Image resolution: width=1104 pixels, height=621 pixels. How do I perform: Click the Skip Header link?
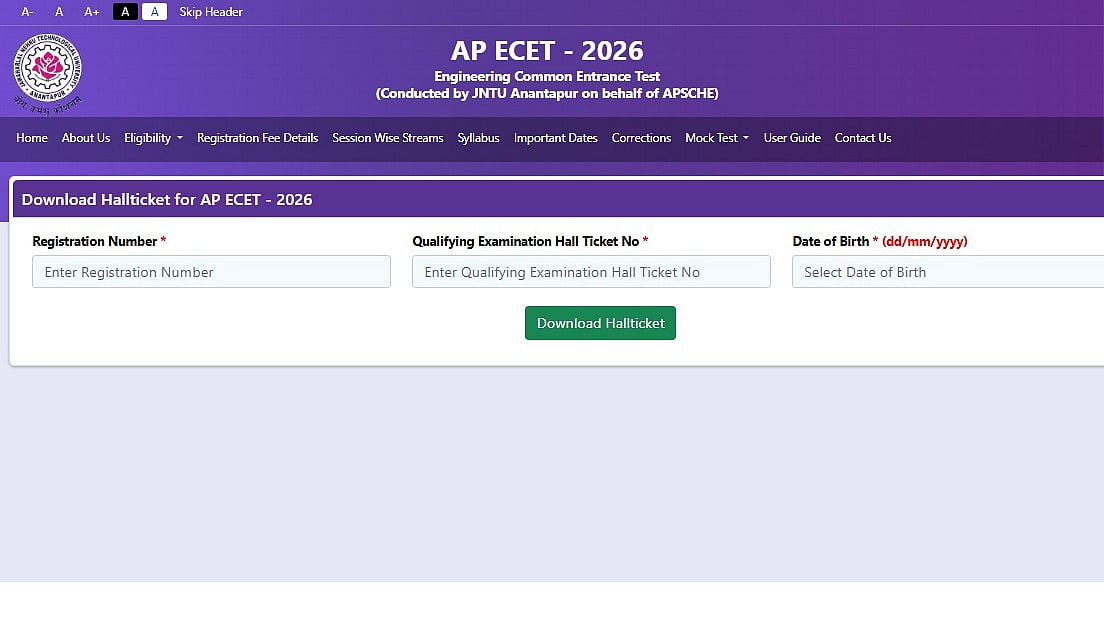click(x=211, y=12)
